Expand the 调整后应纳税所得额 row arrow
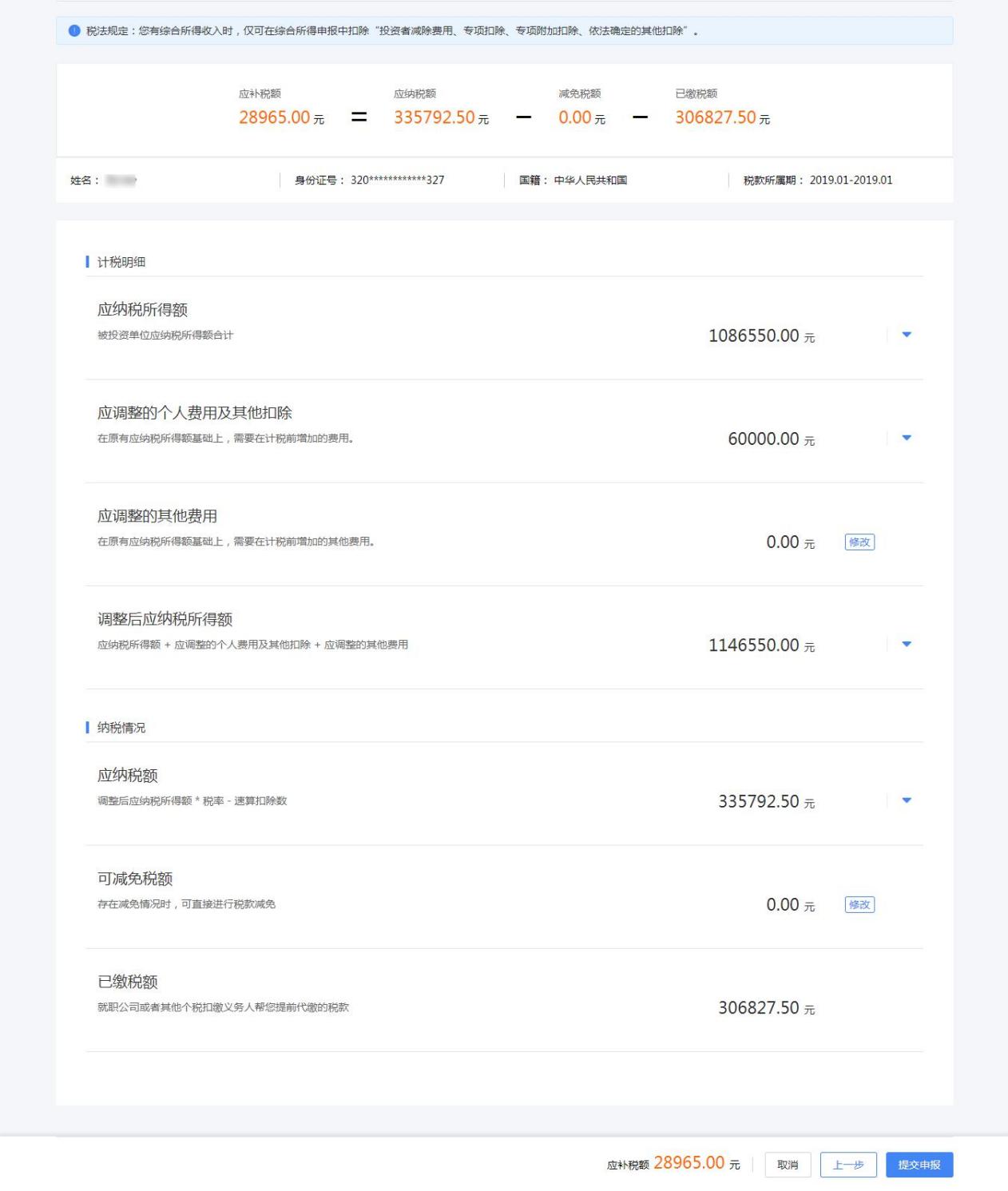 coord(906,644)
